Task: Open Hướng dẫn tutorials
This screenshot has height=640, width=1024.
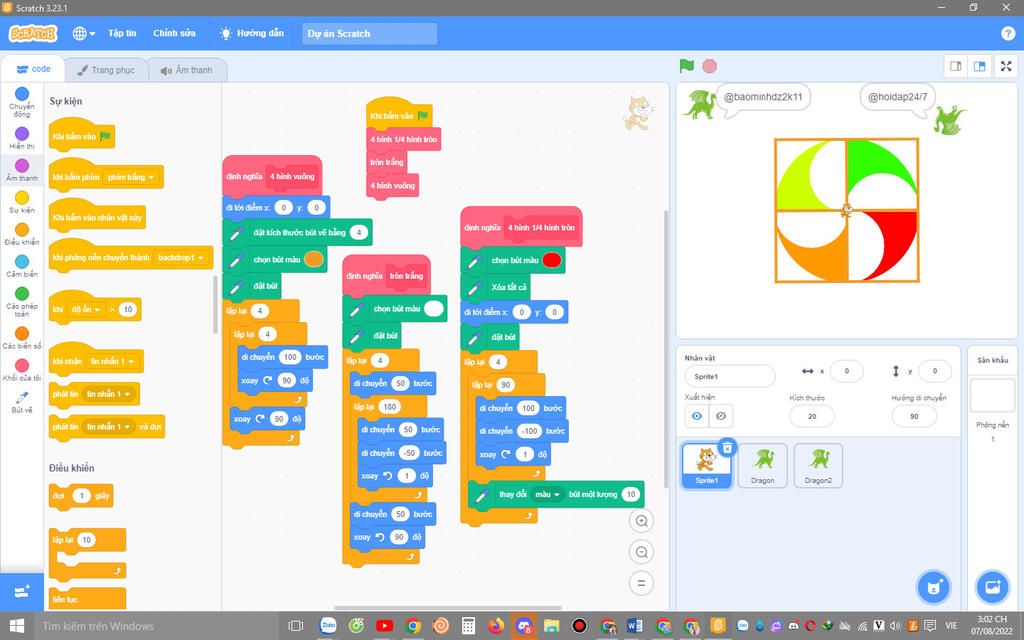Action: pos(251,33)
